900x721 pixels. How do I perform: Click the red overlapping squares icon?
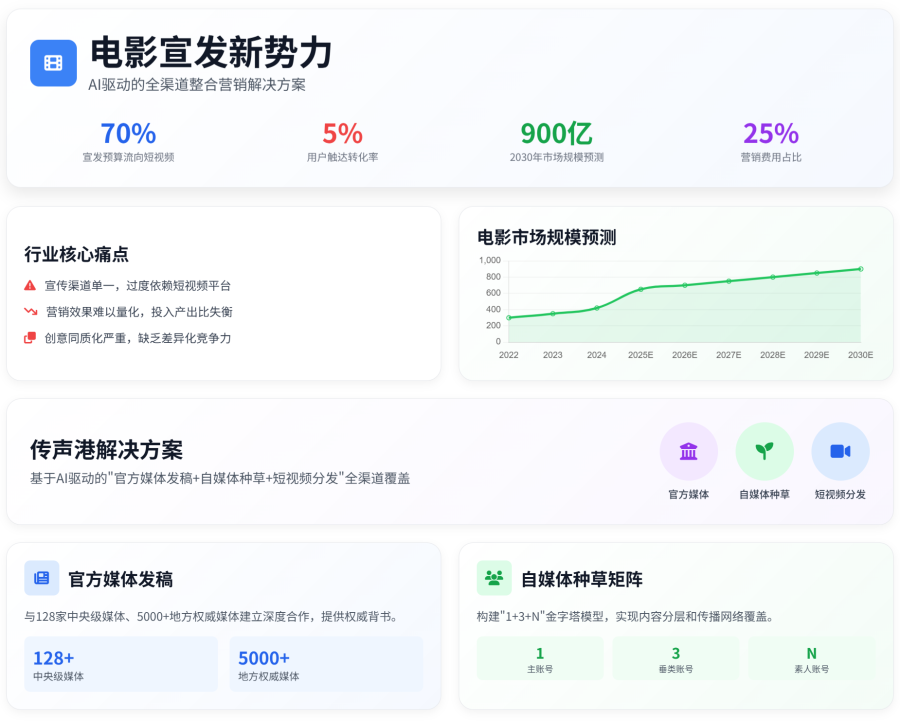[30, 338]
